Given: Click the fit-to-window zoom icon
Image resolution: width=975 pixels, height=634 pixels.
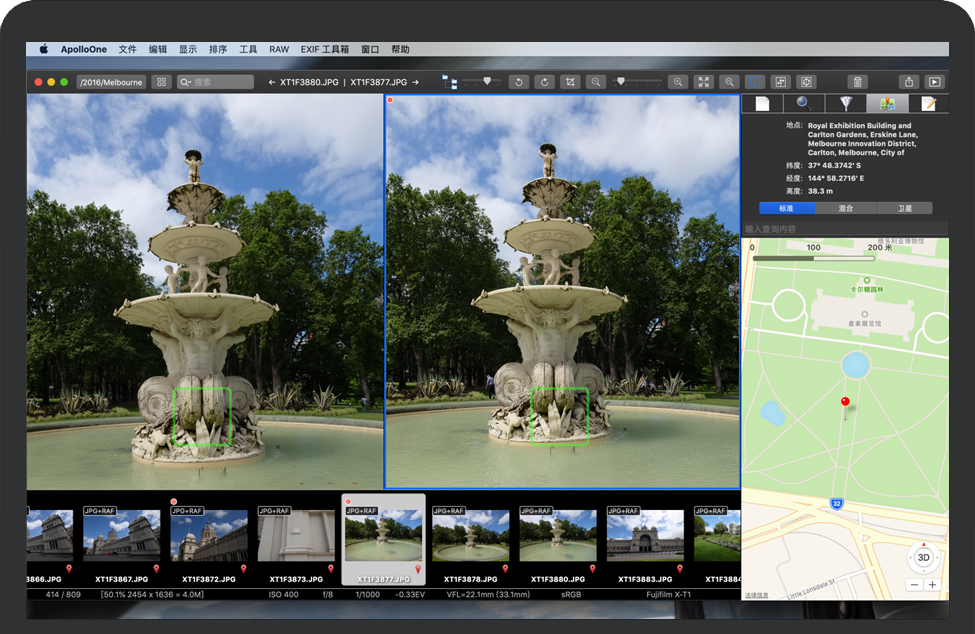Looking at the screenshot, I should (x=703, y=82).
